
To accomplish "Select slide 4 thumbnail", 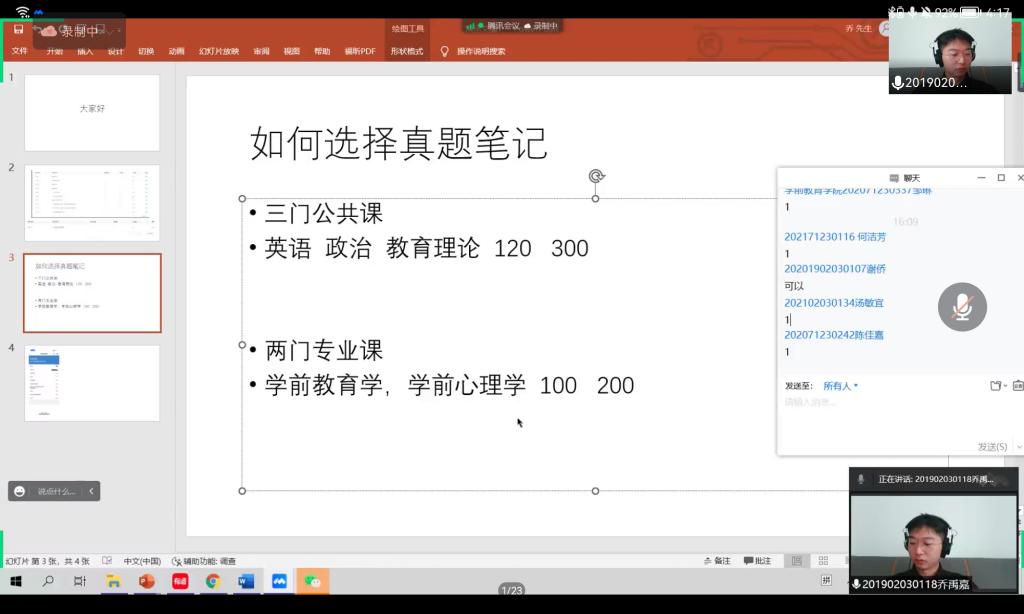I will (92, 383).
